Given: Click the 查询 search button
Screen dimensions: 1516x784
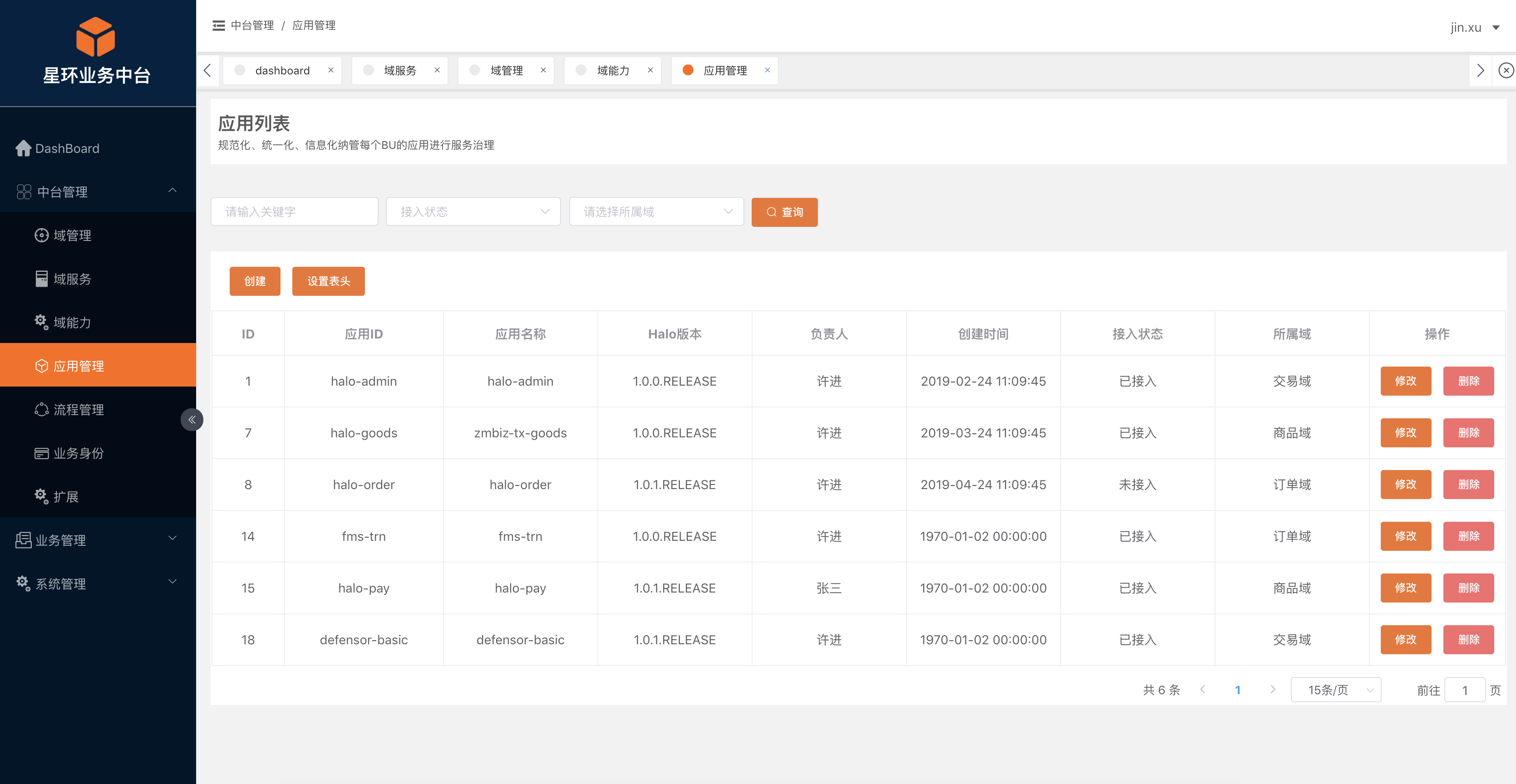Looking at the screenshot, I should click(x=784, y=212).
